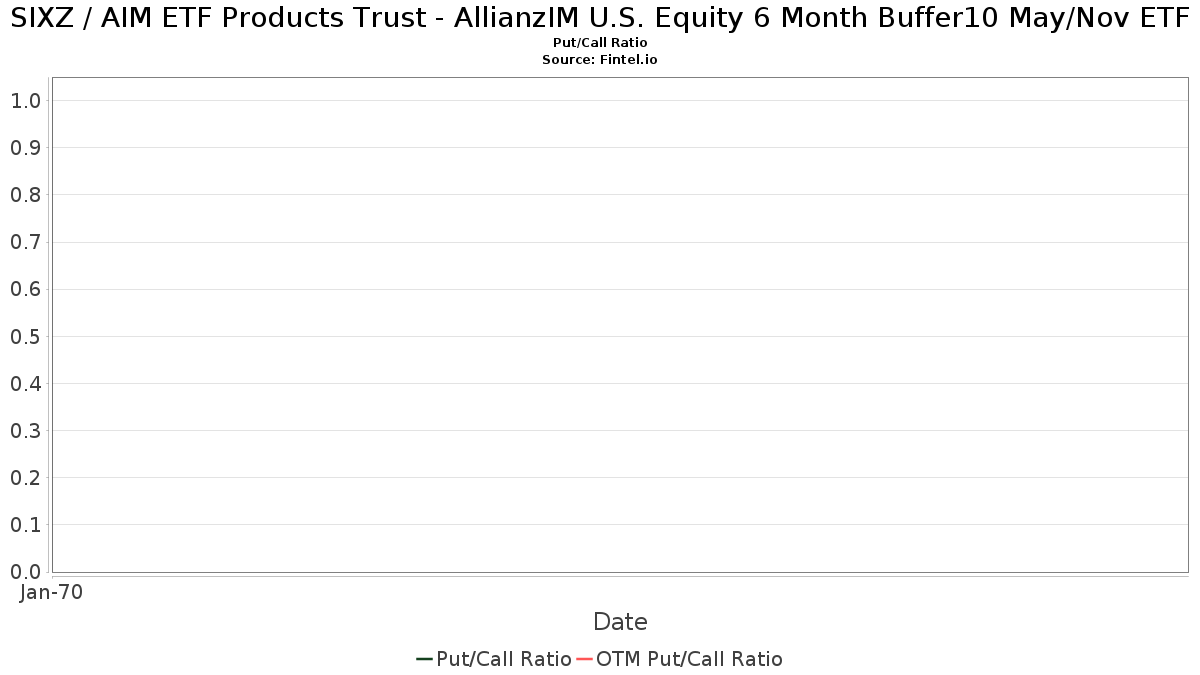Click the 0.9 y-axis tick label
The height and width of the screenshot is (675, 1200).
[x=25, y=148]
